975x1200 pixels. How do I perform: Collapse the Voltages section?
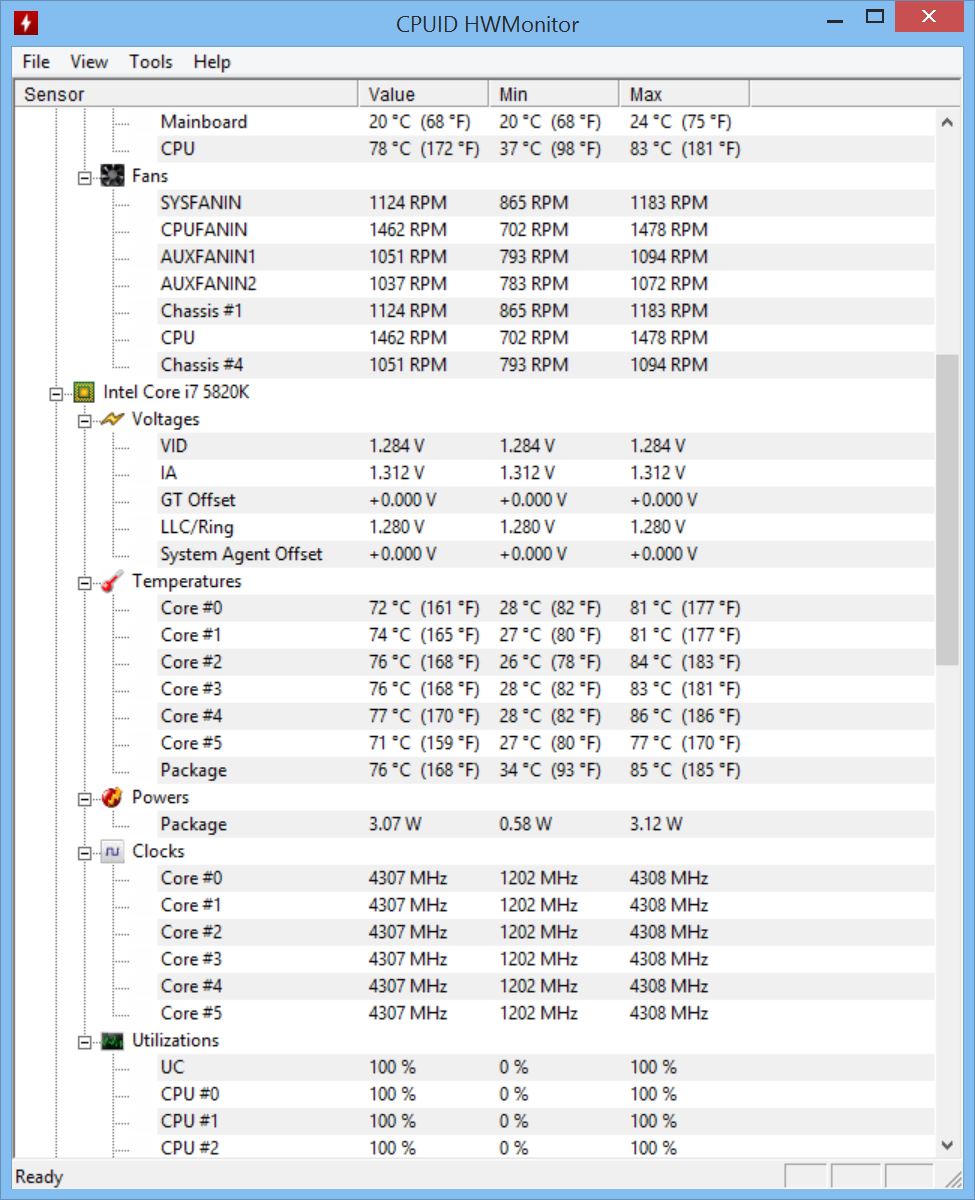point(85,420)
